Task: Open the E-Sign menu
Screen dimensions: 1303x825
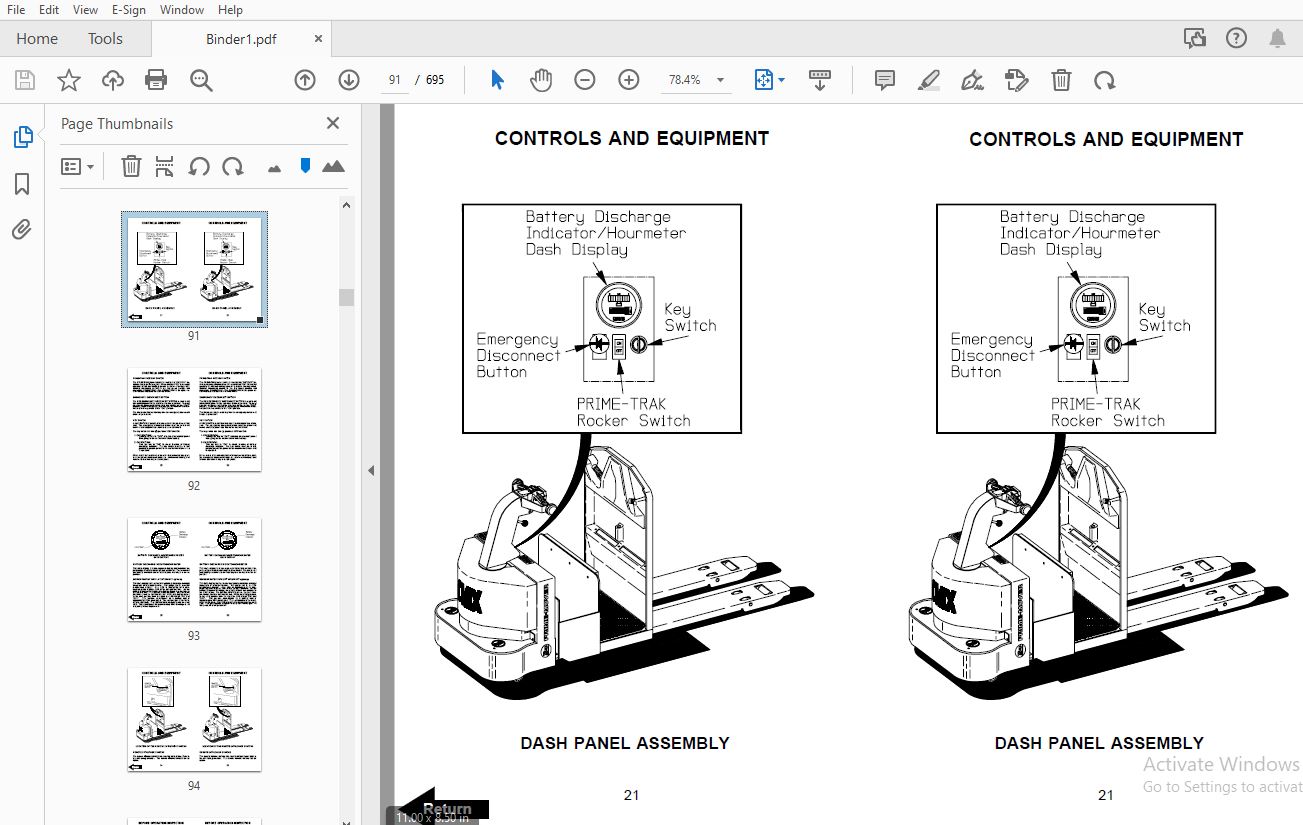Action: 129,9
